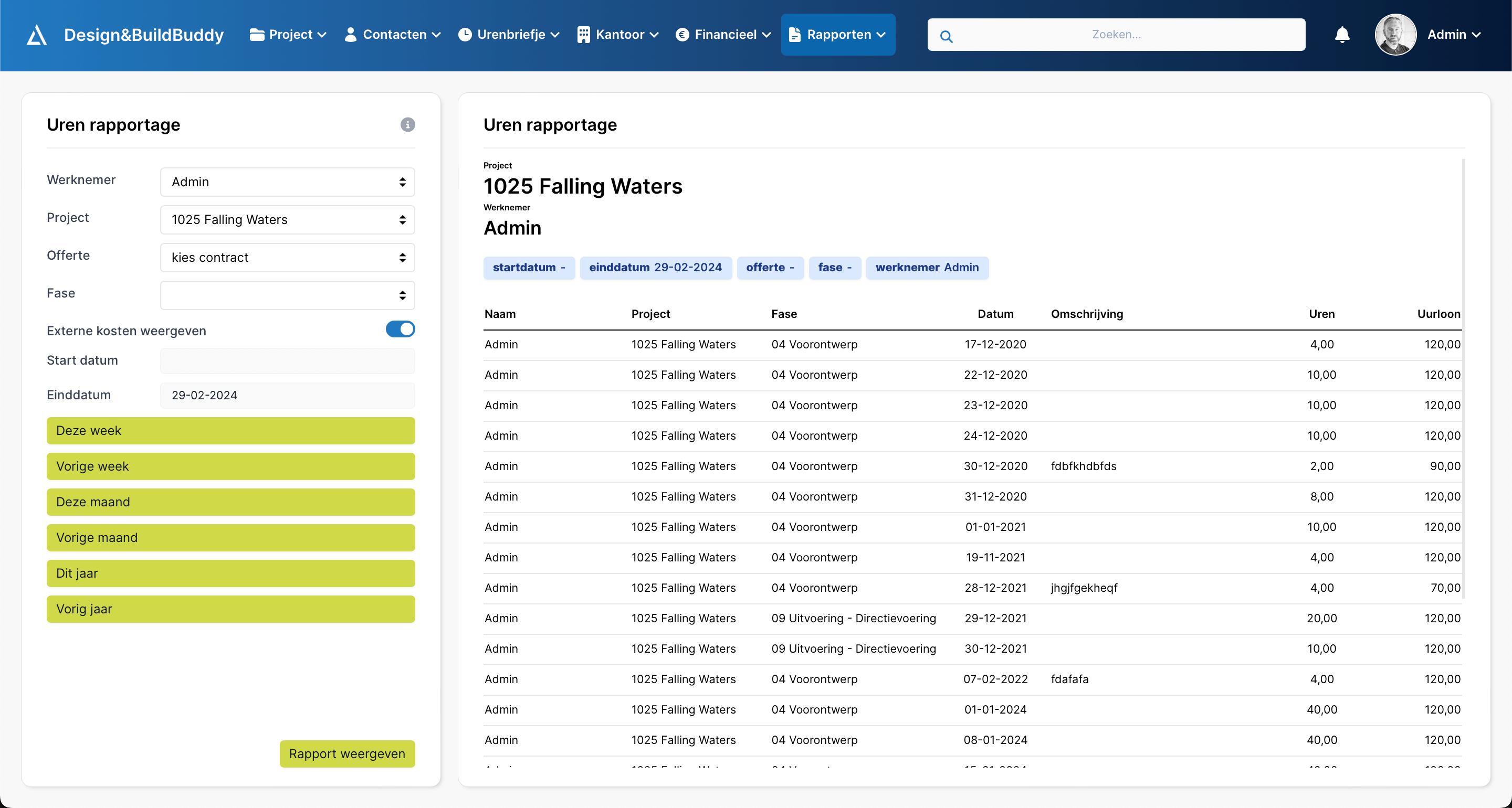Click the folder icon beside Project menu
This screenshot has height=808, width=1512.
pyautogui.click(x=257, y=35)
